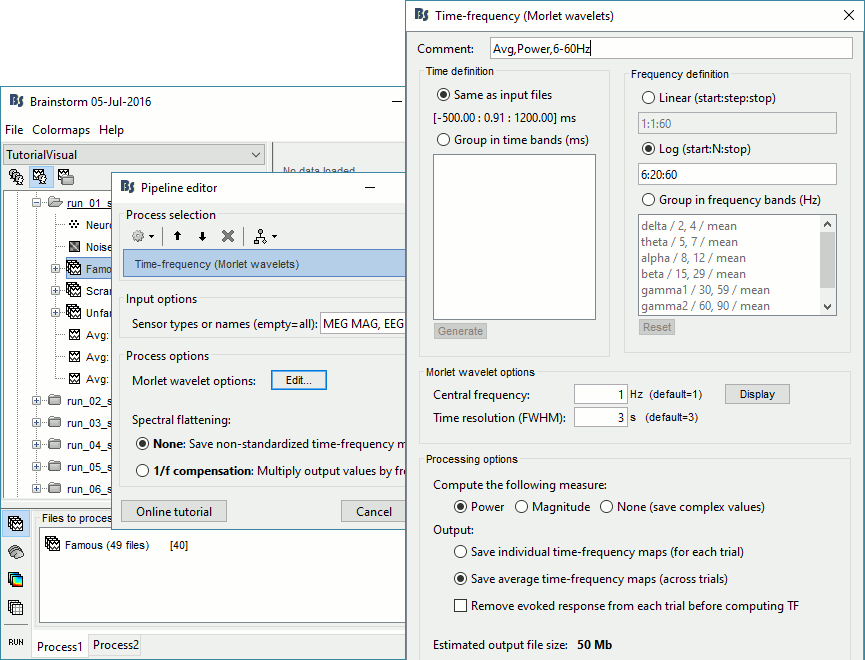Switch to the Process2 tab

point(116,646)
